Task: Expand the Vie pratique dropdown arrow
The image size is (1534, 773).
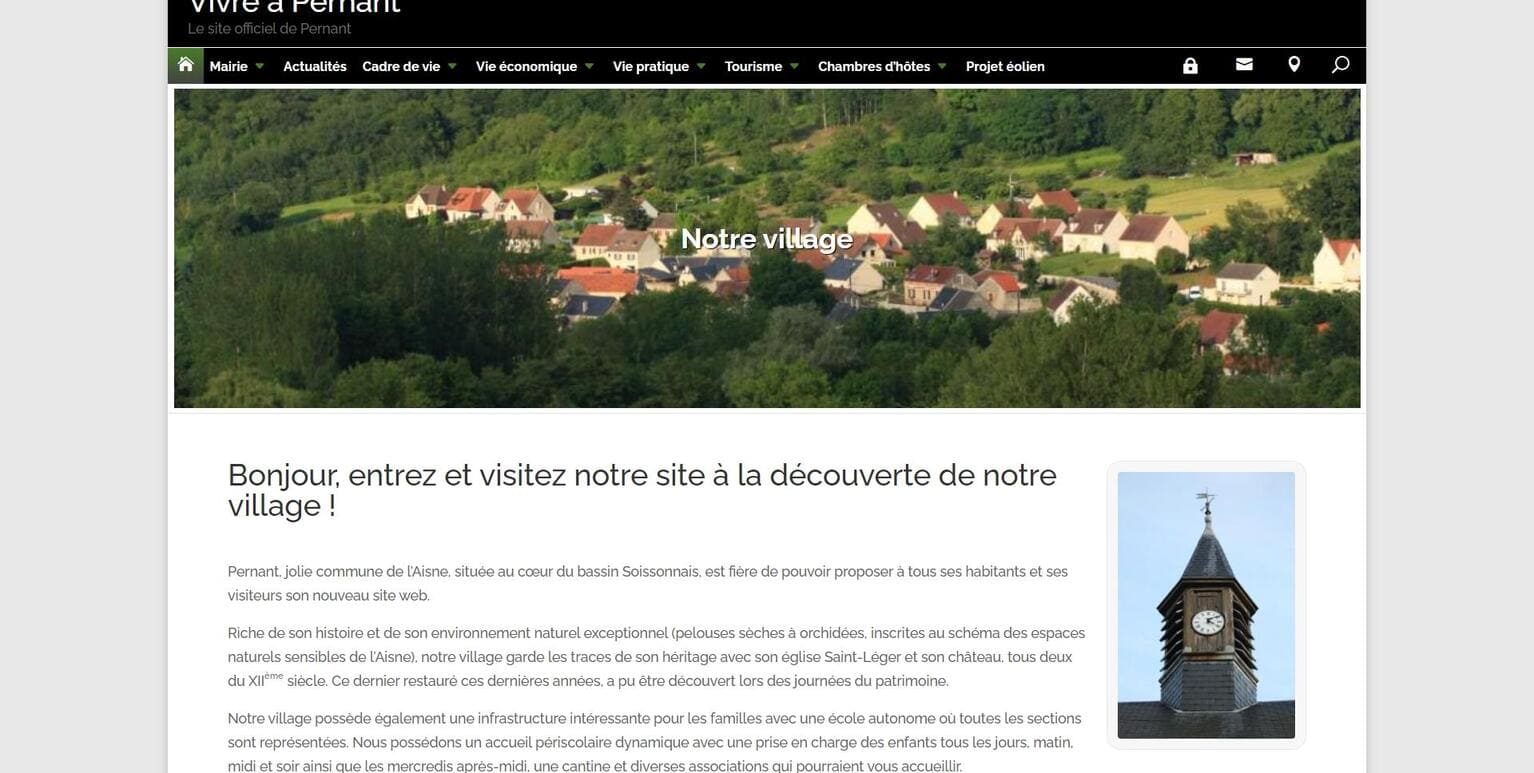Action: 701,67
